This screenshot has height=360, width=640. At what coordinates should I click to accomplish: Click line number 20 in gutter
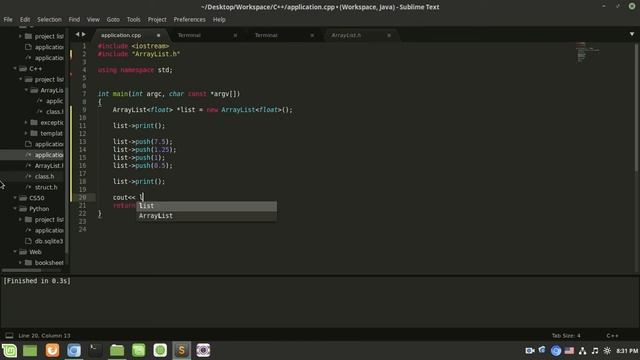click(x=82, y=197)
